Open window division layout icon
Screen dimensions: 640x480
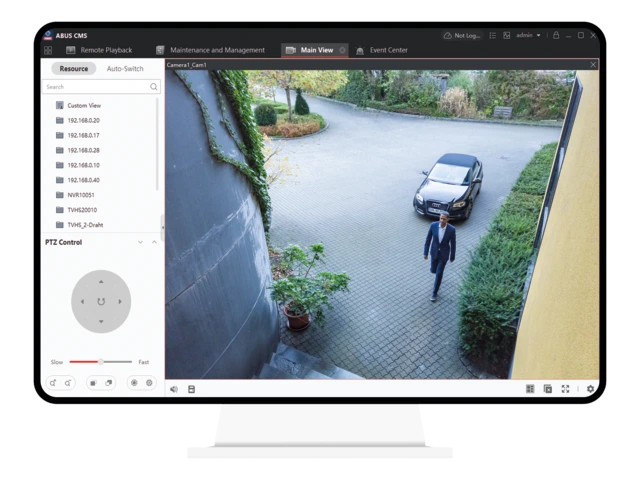530,389
